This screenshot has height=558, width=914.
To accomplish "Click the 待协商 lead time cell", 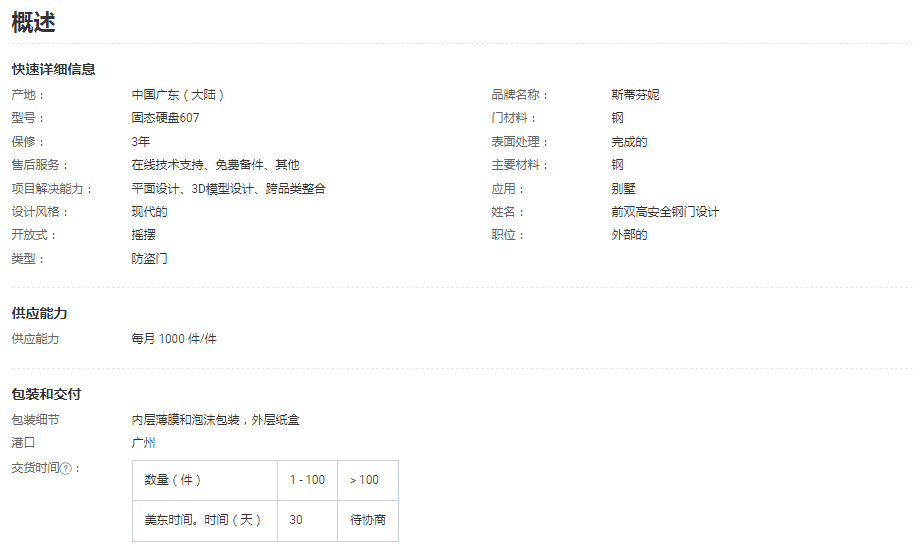I will (x=367, y=521).
